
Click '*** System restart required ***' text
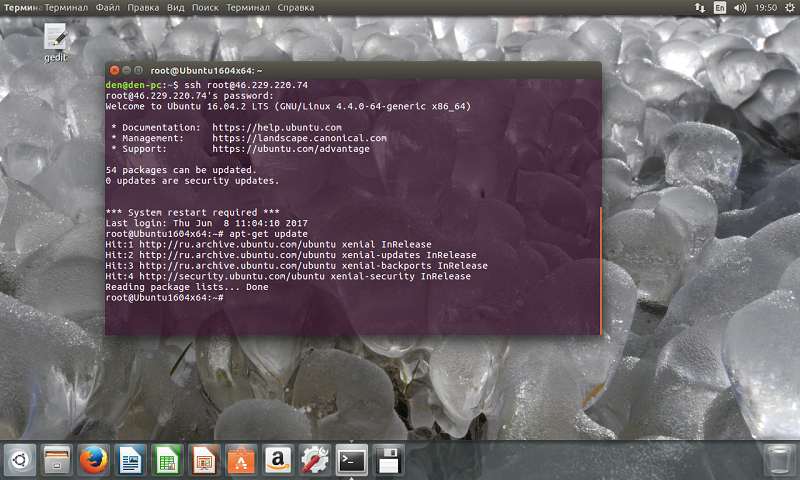[x=192, y=213]
